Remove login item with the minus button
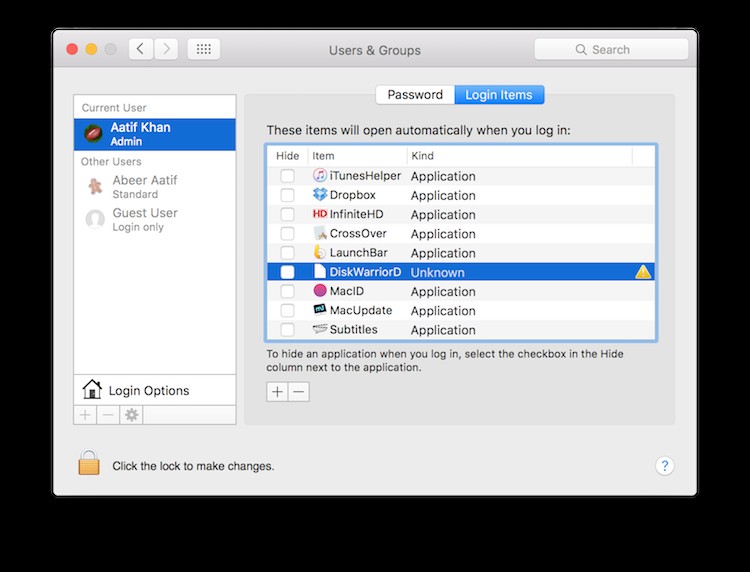The height and width of the screenshot is (572, 750). pyautogui.click(x=298, y=392)
